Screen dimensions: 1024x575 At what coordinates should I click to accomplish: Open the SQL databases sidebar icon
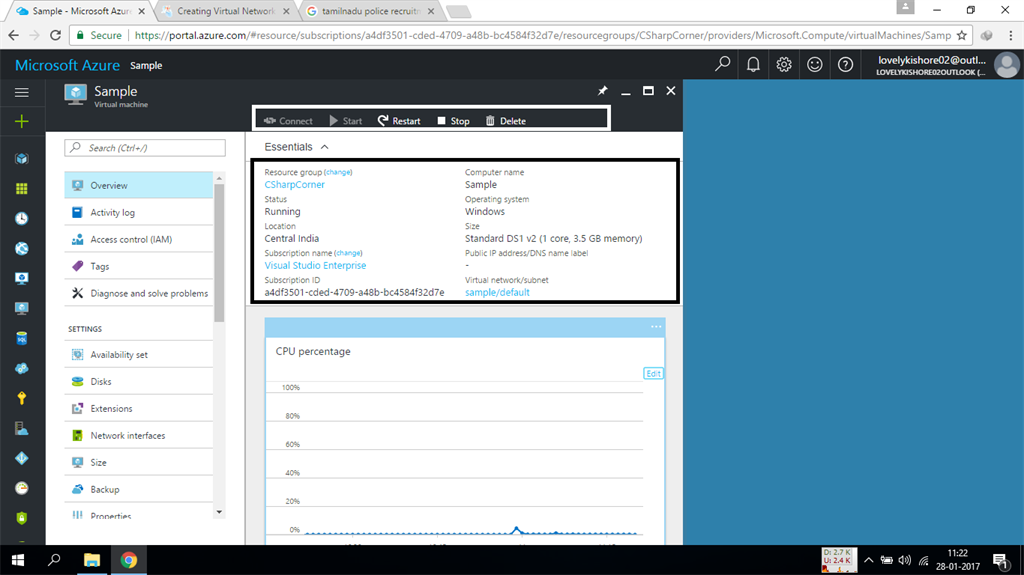point(22,338)
